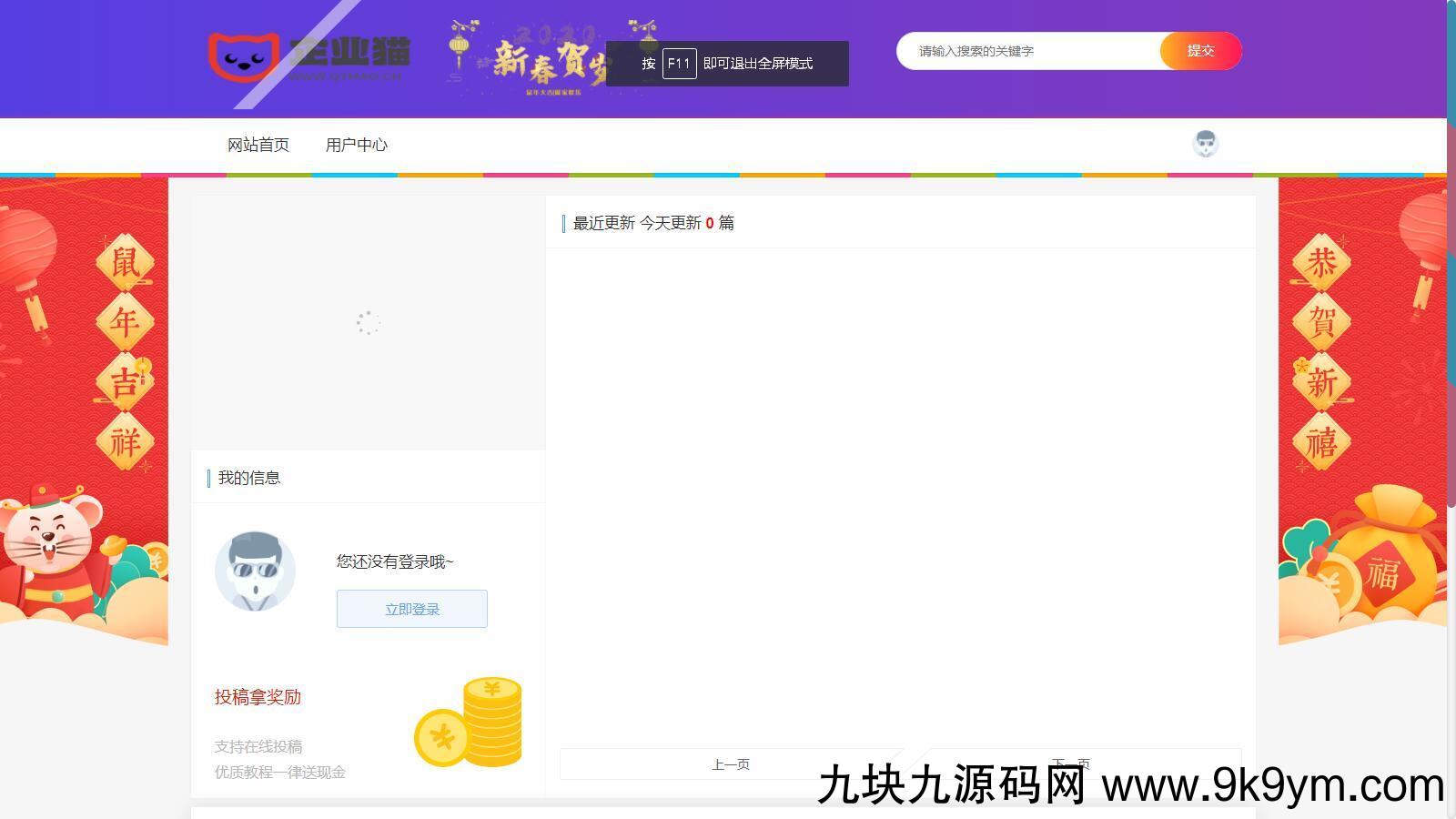
Task: Click the 恭贺新禧 couplet on the right
Action: (1321, 353)
